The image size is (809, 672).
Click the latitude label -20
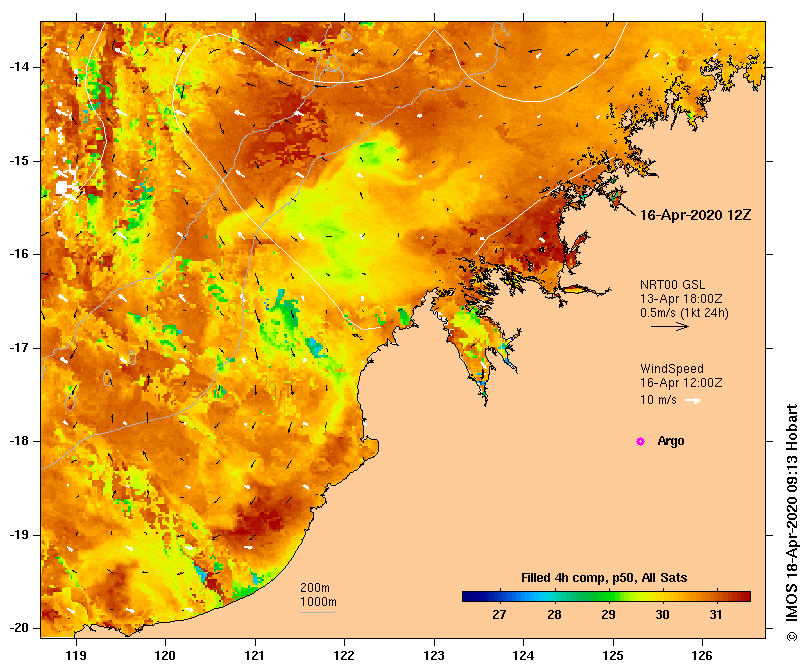click(20, 628)
